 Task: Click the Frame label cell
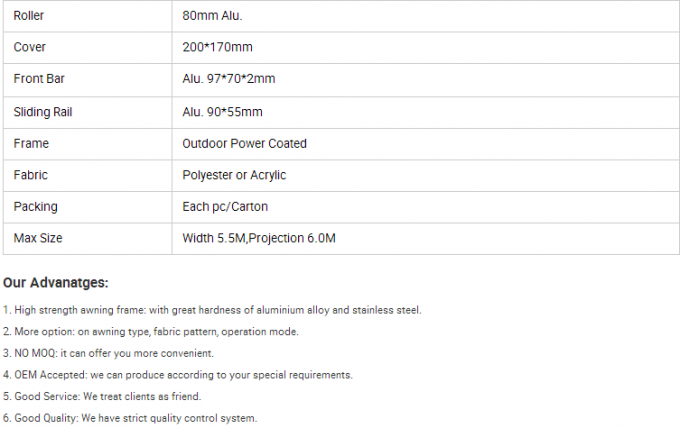(x=31, y=144)
